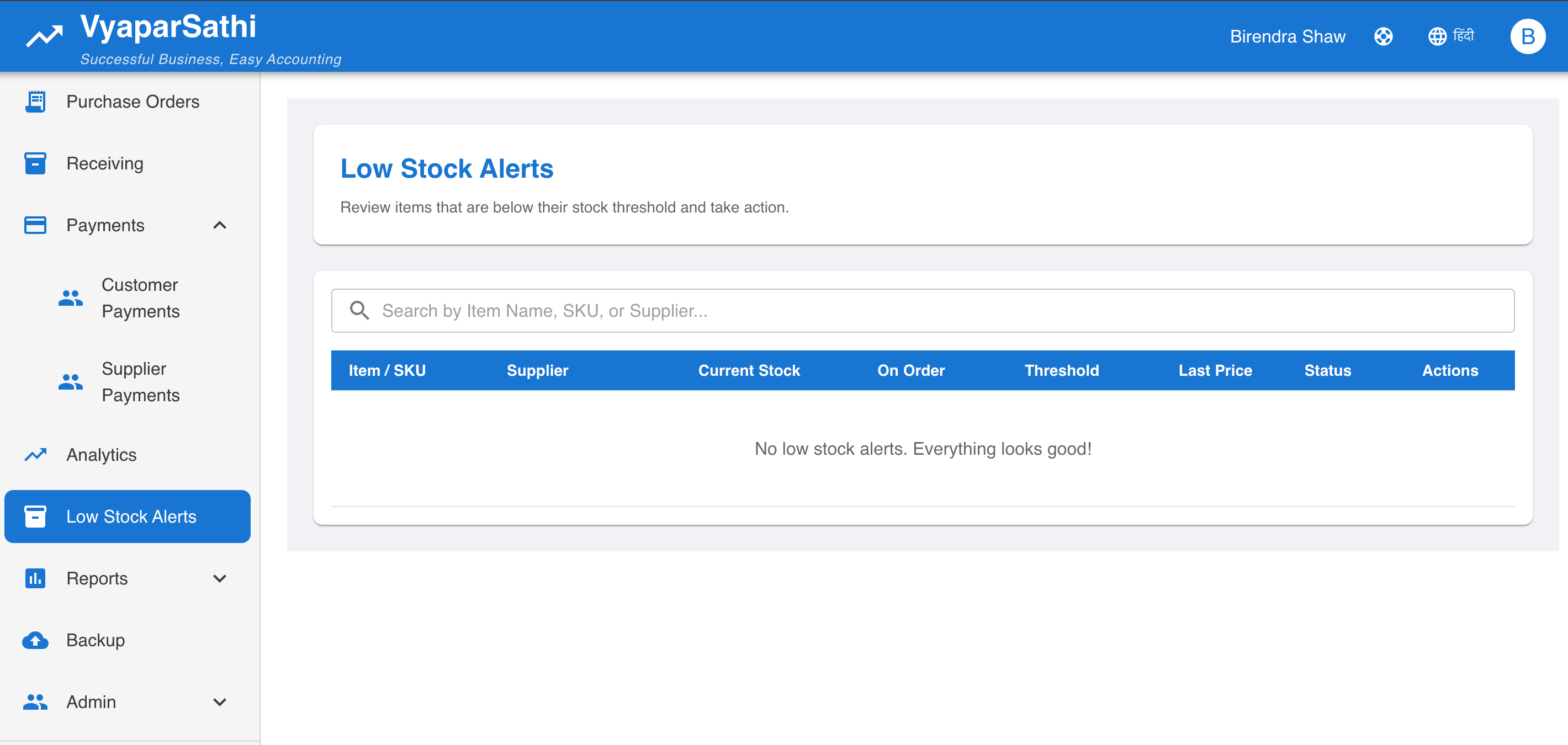Click the Backup cloud upload icon
The width and height of the screenshot is (1568, 745).
[x=35, y=640]
